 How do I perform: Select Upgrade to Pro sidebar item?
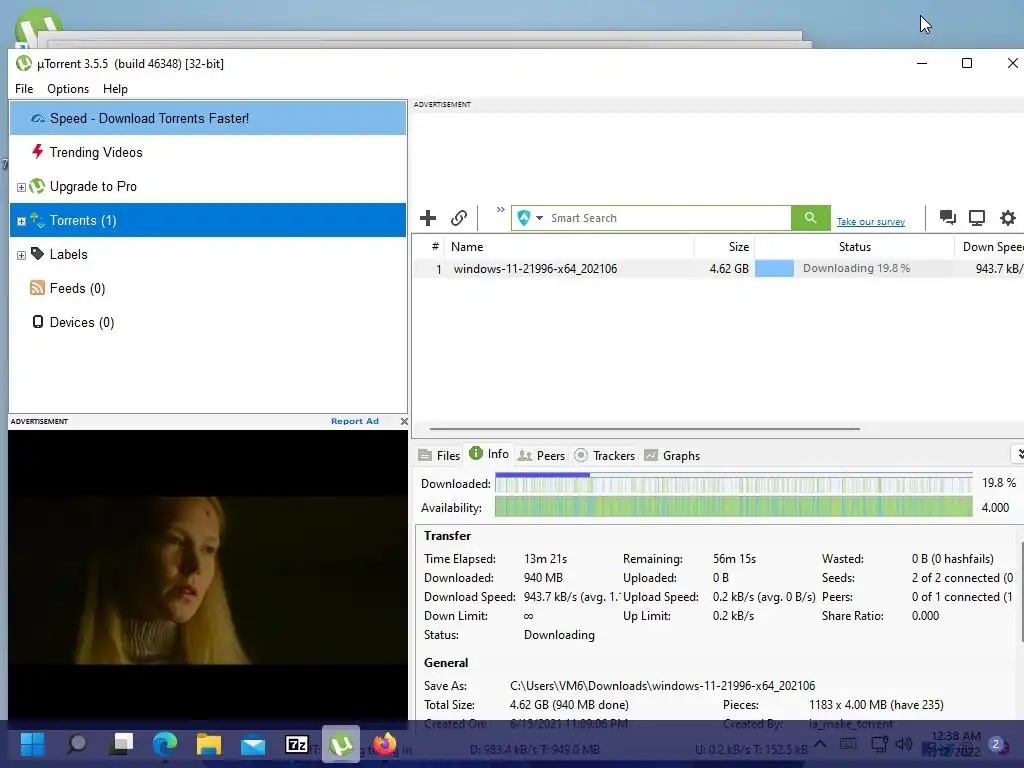click(x=93, y=187)
